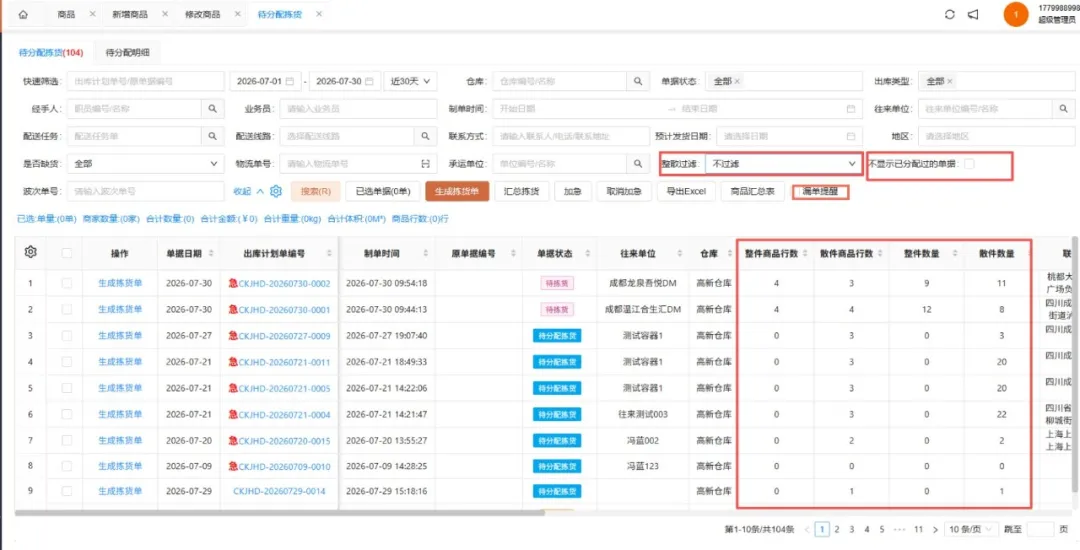Open table column settings gear
The image size is (1080, 550).
(30, 253)
